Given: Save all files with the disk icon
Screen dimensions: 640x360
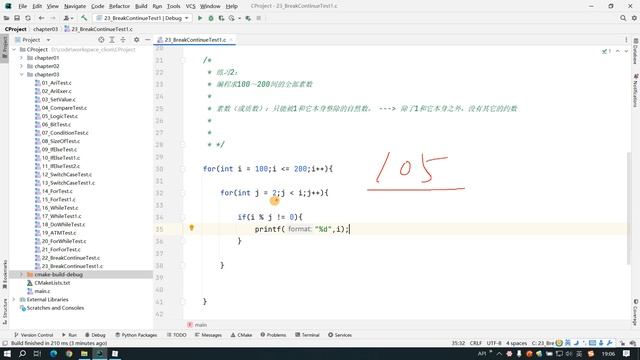Looking at the screenshot, I should [x=17, y=18].
